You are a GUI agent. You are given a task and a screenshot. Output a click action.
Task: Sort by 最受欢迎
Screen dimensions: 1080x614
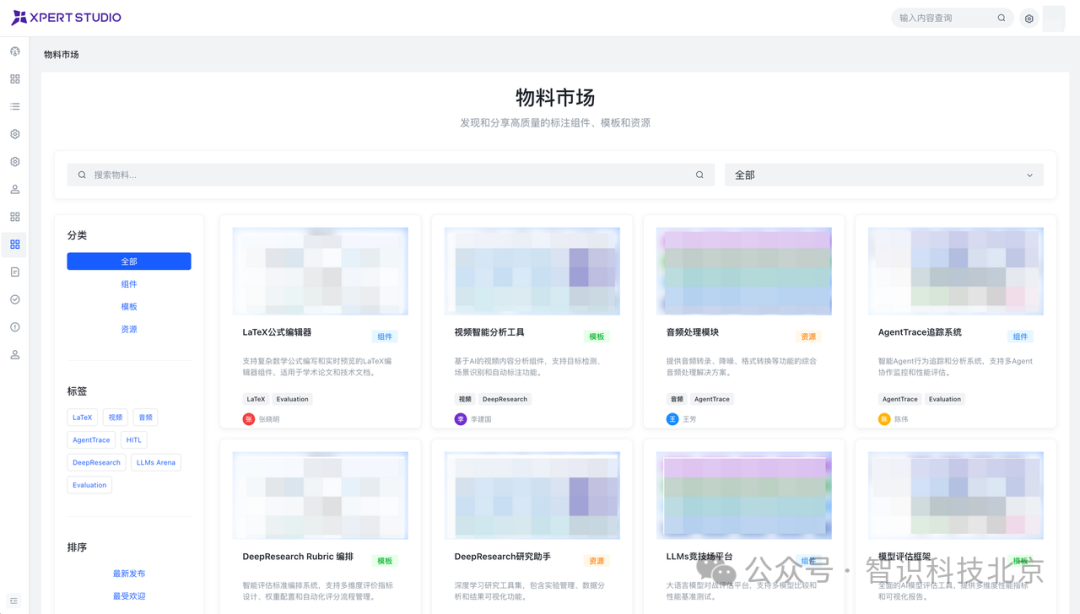tap(128, 594)
